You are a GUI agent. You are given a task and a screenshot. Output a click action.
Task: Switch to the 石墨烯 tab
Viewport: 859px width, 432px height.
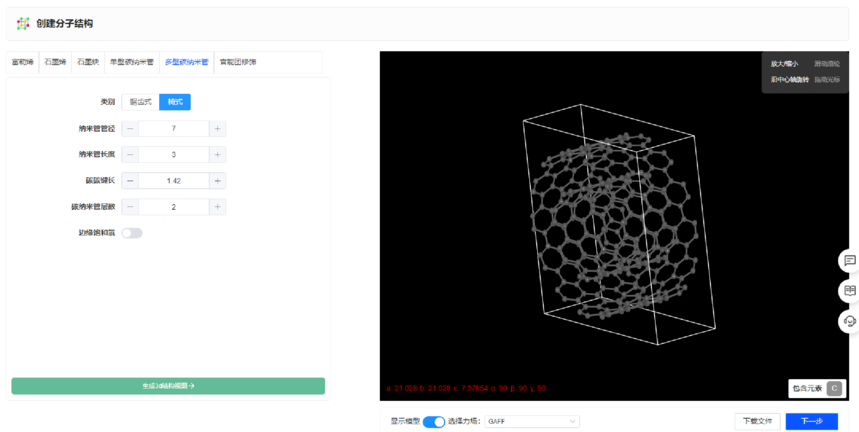coord(54,62)
